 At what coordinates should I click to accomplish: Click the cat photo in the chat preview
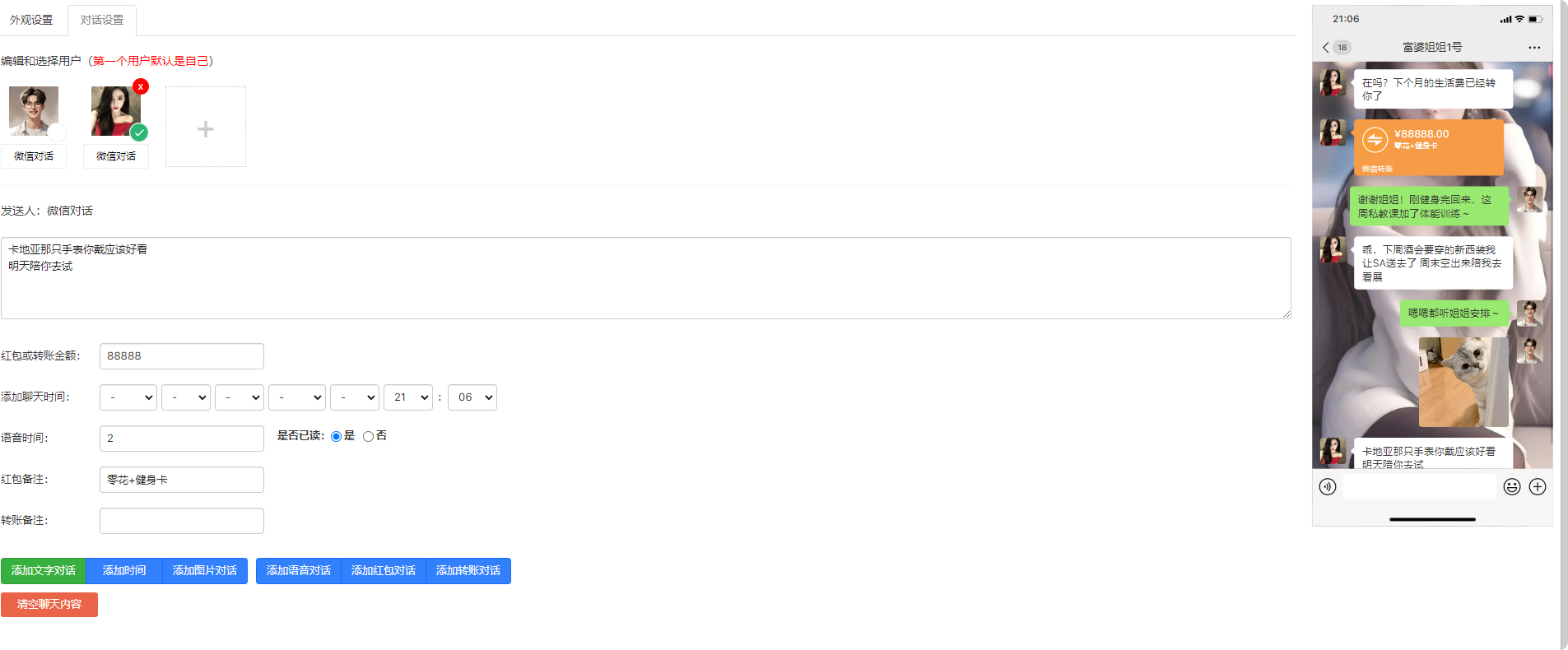[x=1463, y=381]
